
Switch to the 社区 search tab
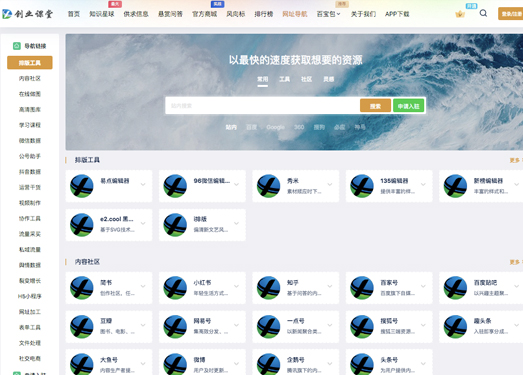[x=307, y=79]
